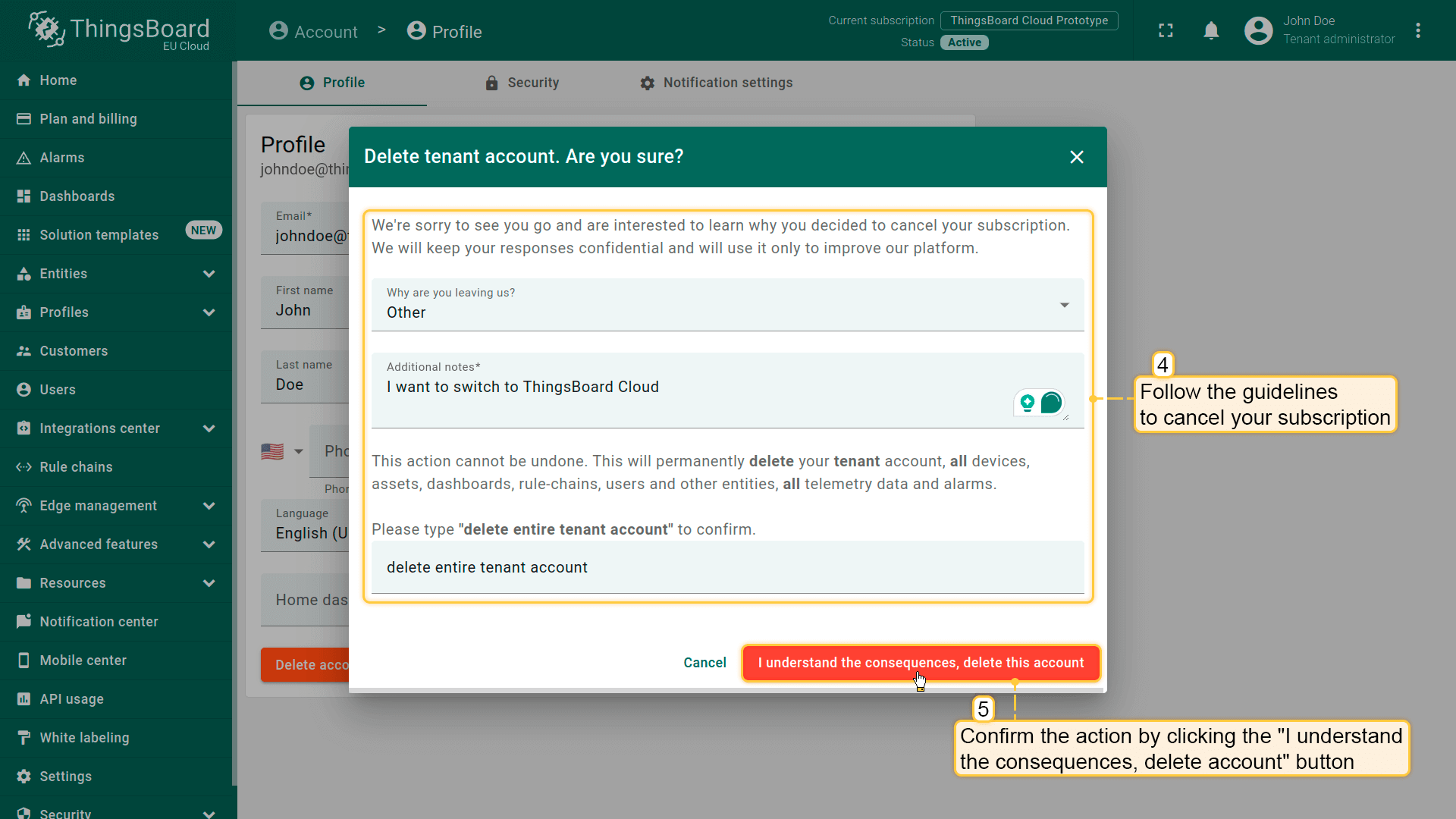
Task: Click the Cancel button in dialog
Action: coord(704,663)
